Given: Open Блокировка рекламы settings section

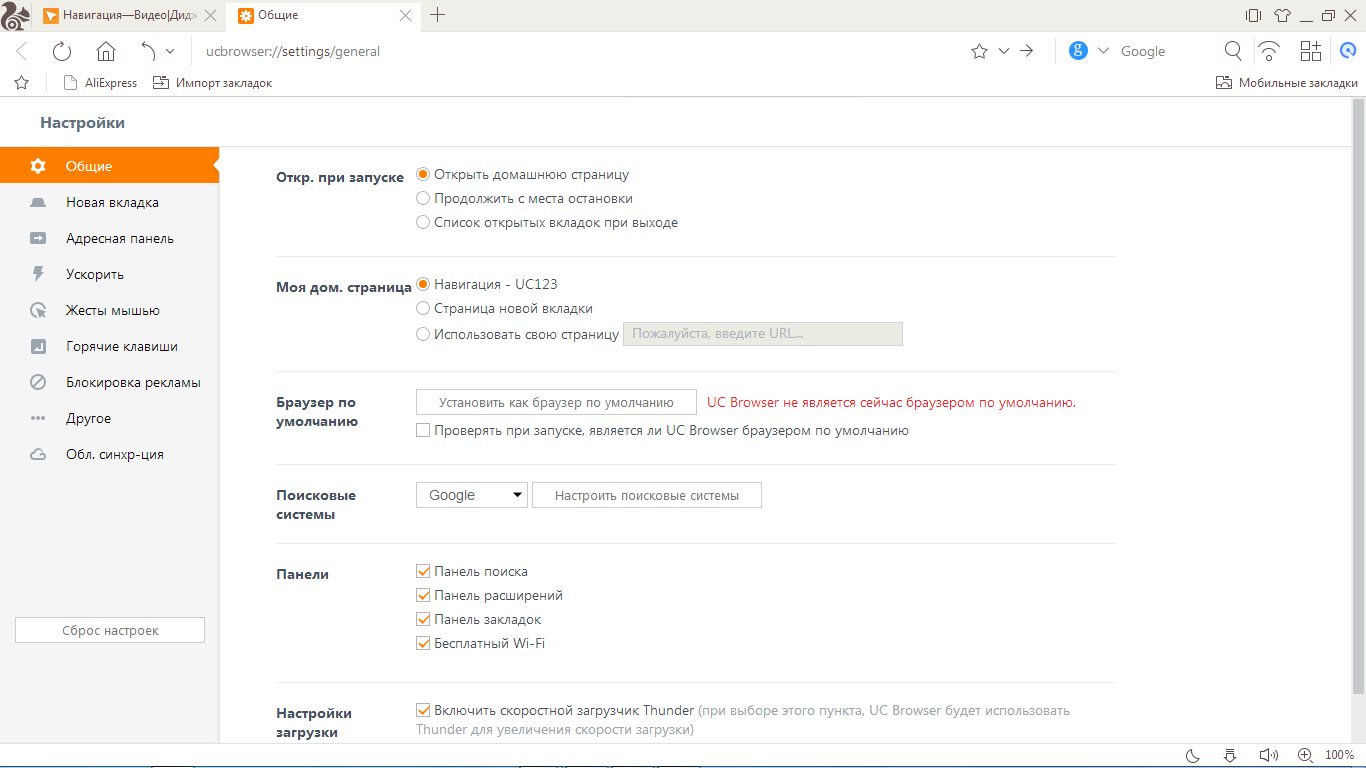Looking at the screenshot, I should coord(109,382).
